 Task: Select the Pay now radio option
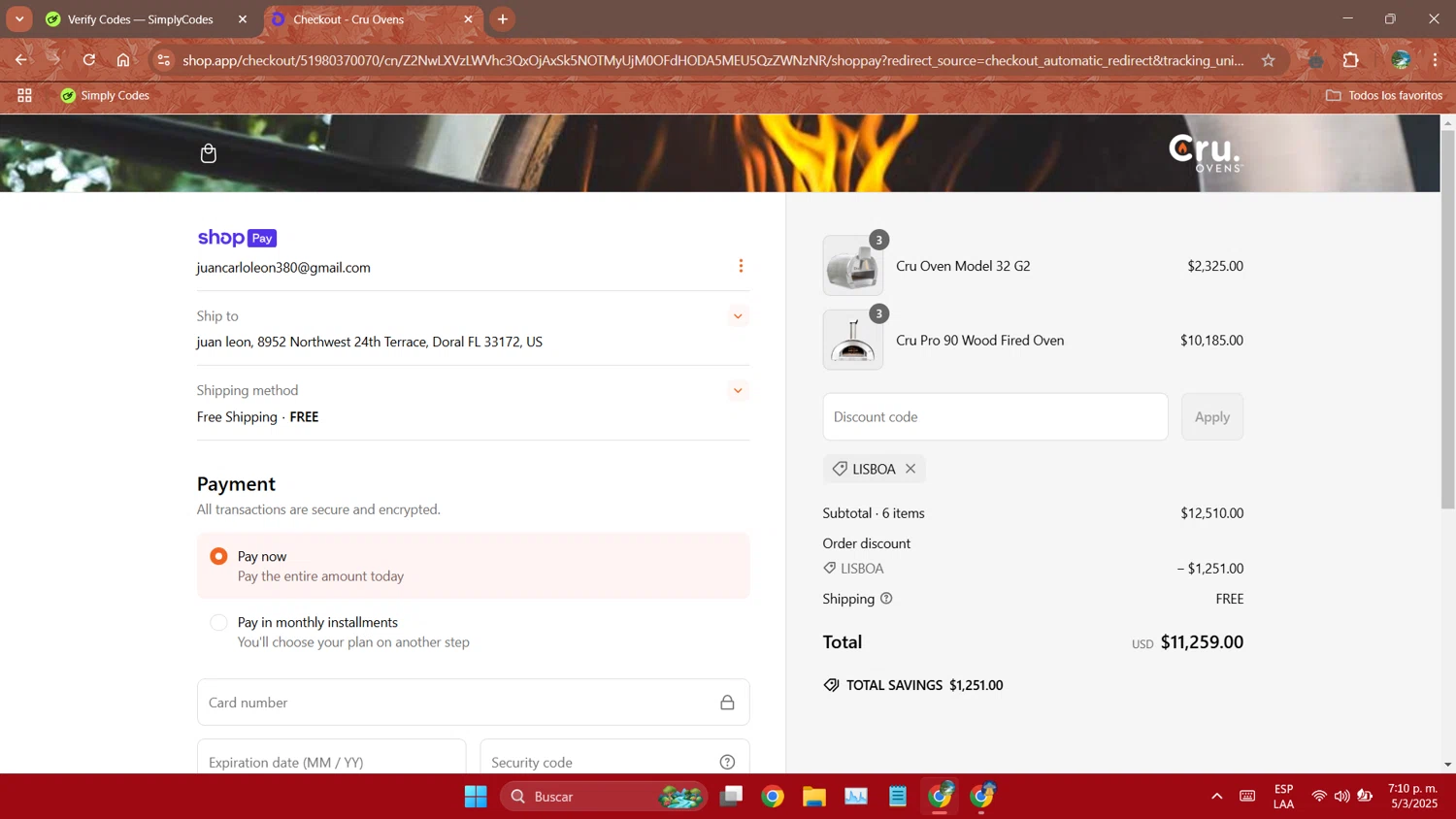pos(218,556)
